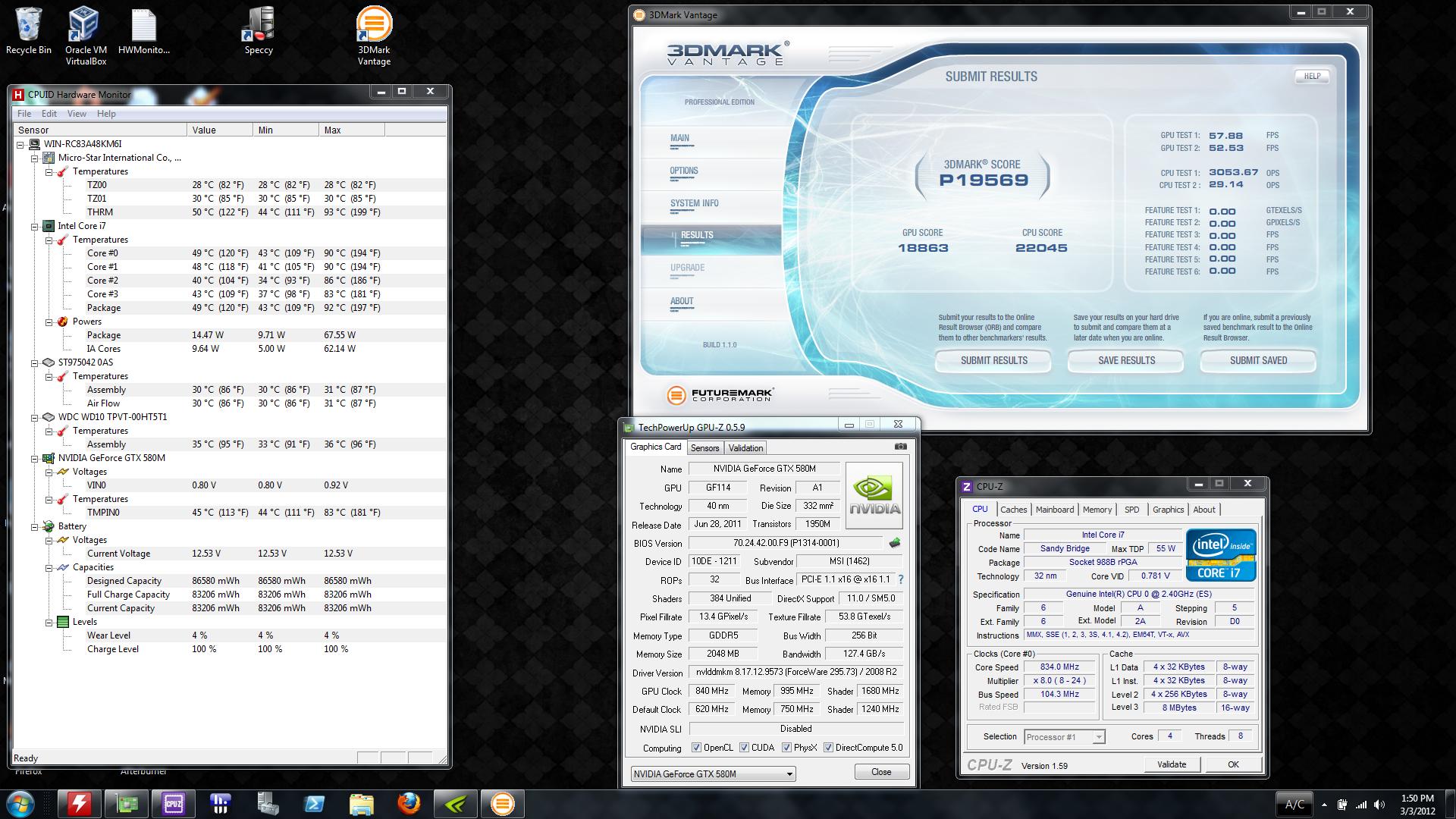Screen dimensions: 1456x819
Task: Toggle the DirectCompute 5.0 checkbox
Action: pos(828,748)
